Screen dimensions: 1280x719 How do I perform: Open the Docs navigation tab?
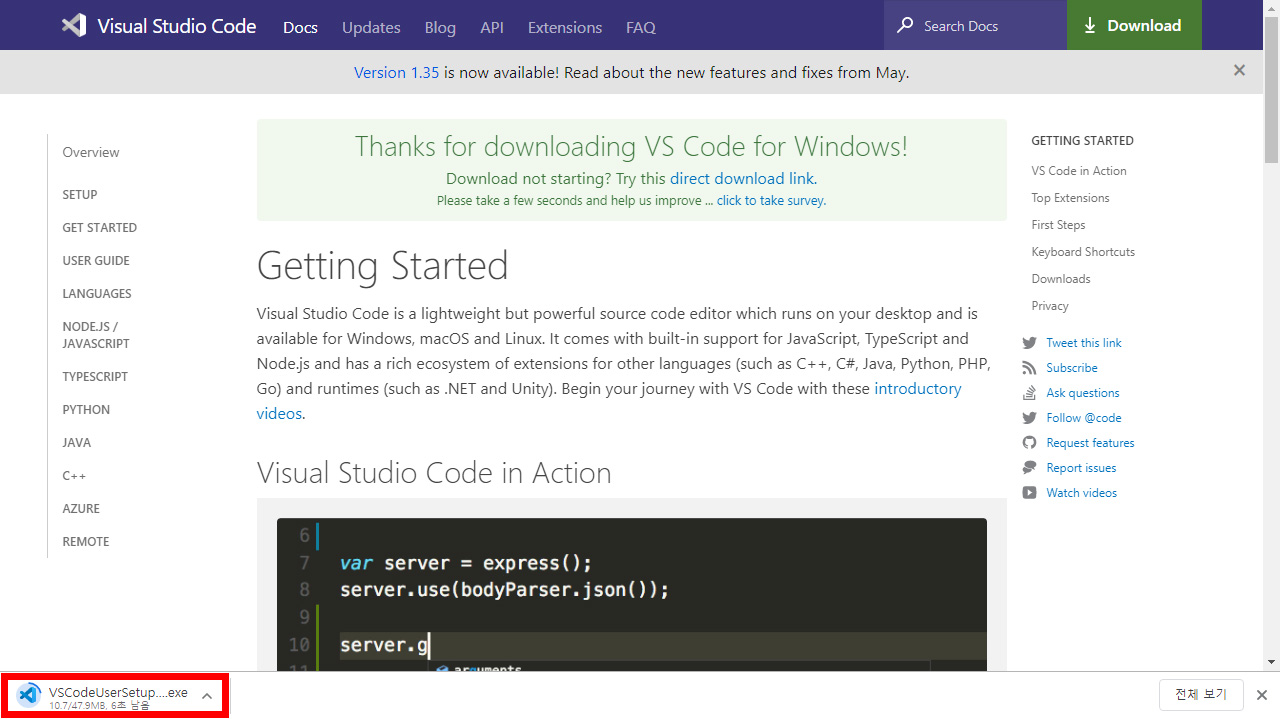[300, 27]
